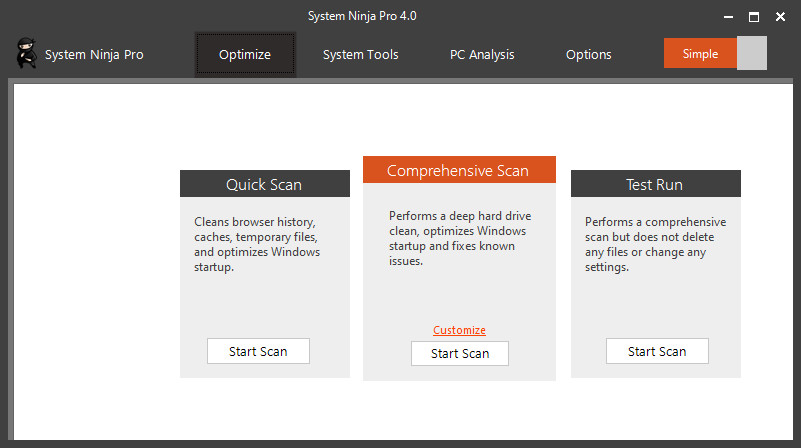The image size is (801, 448).
Task: Click the System Ninja Pro title text
Action: [x=94, y=54]
